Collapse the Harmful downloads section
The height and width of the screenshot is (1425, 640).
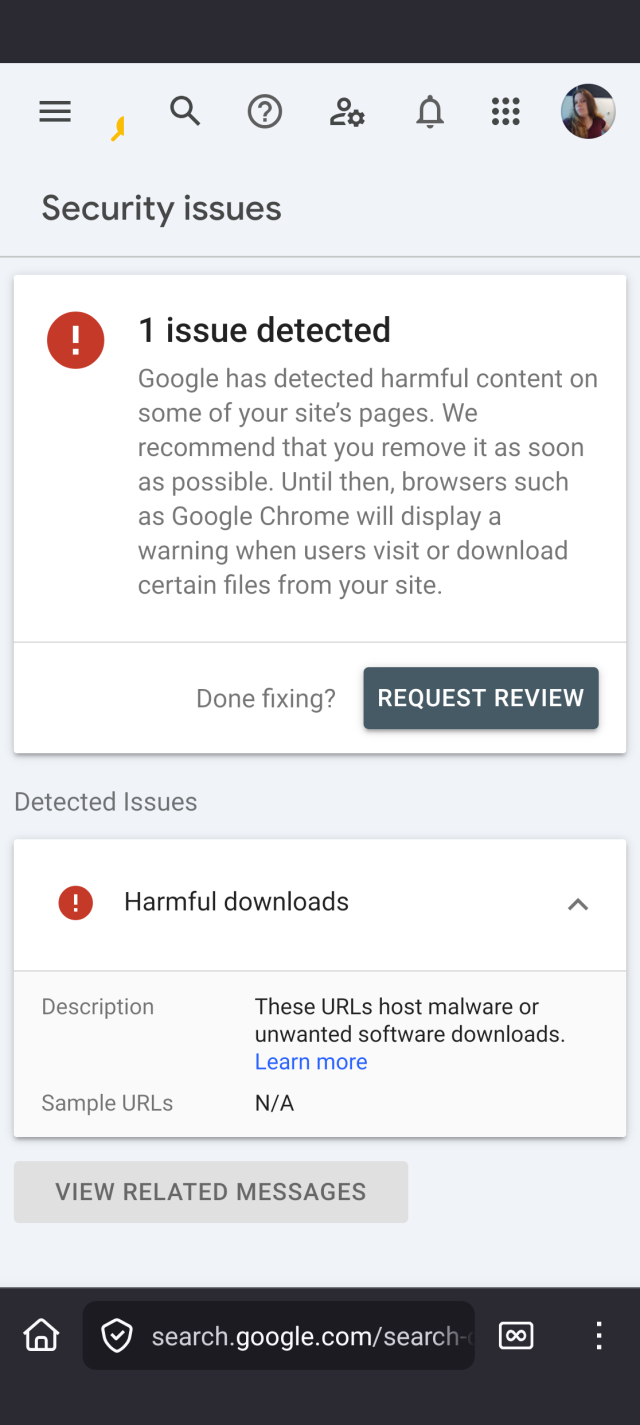(577, 903)
